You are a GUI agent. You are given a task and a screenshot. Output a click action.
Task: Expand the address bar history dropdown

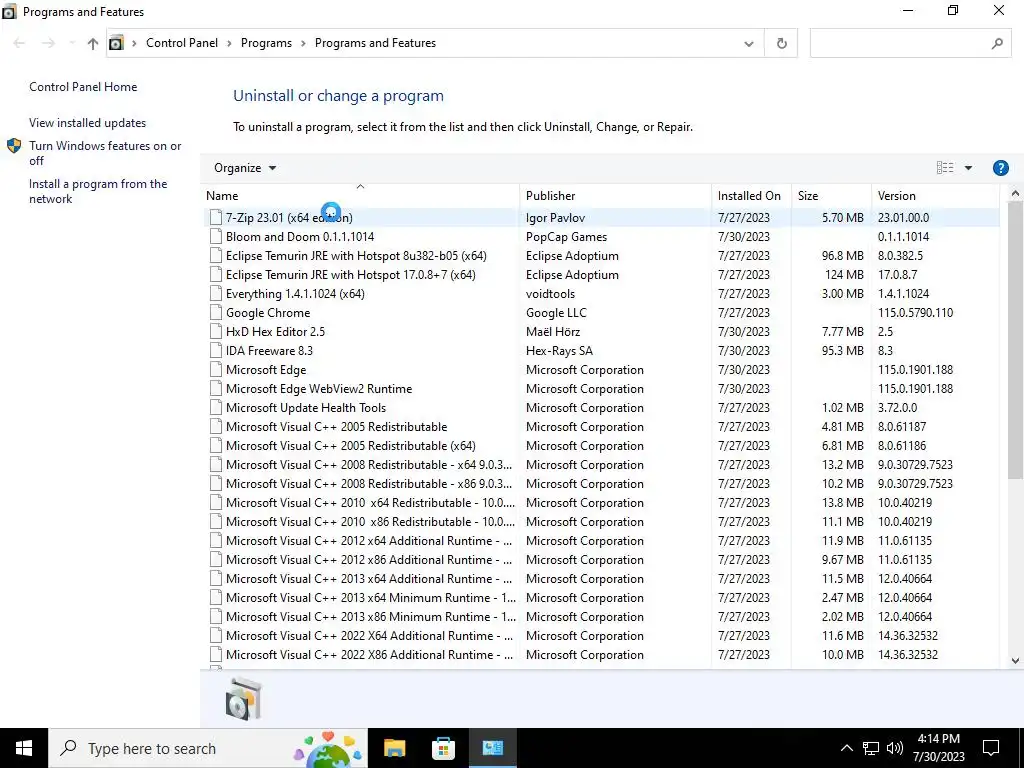click(748, 44)
